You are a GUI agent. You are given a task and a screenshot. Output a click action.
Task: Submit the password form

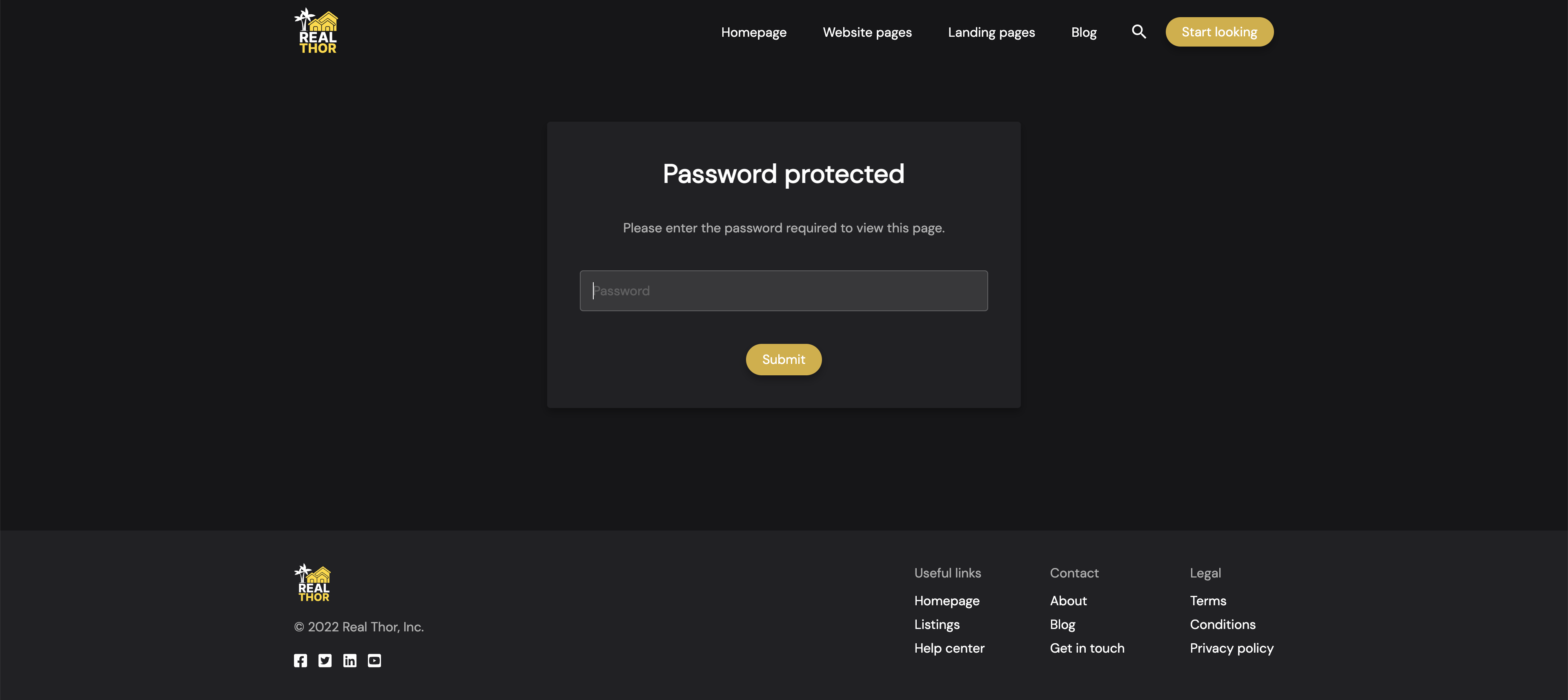click(784, 360)
